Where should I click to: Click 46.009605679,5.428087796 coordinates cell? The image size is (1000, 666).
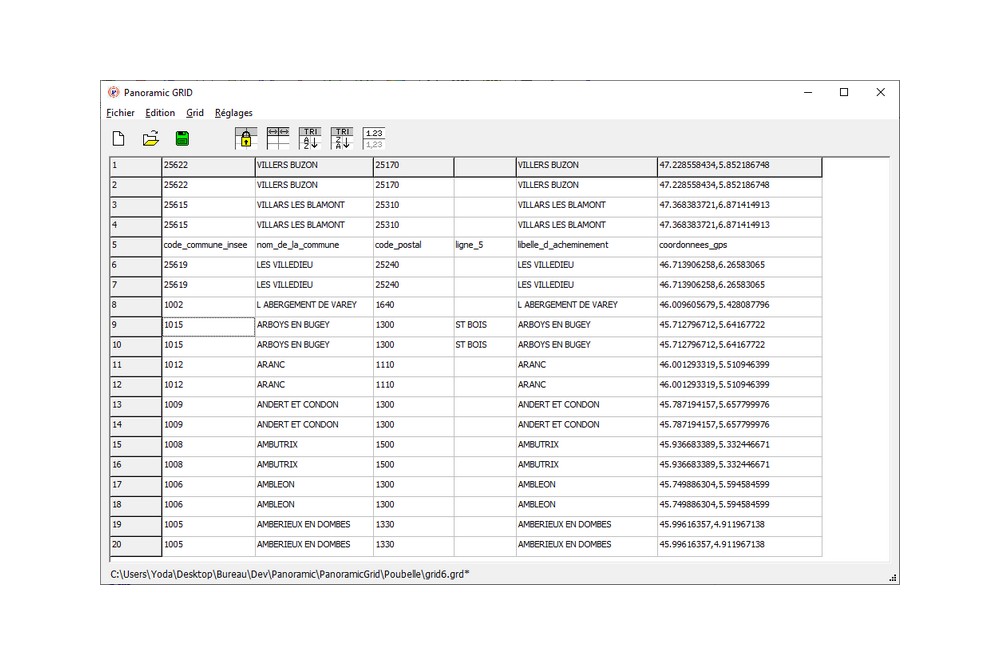point(740,306)
